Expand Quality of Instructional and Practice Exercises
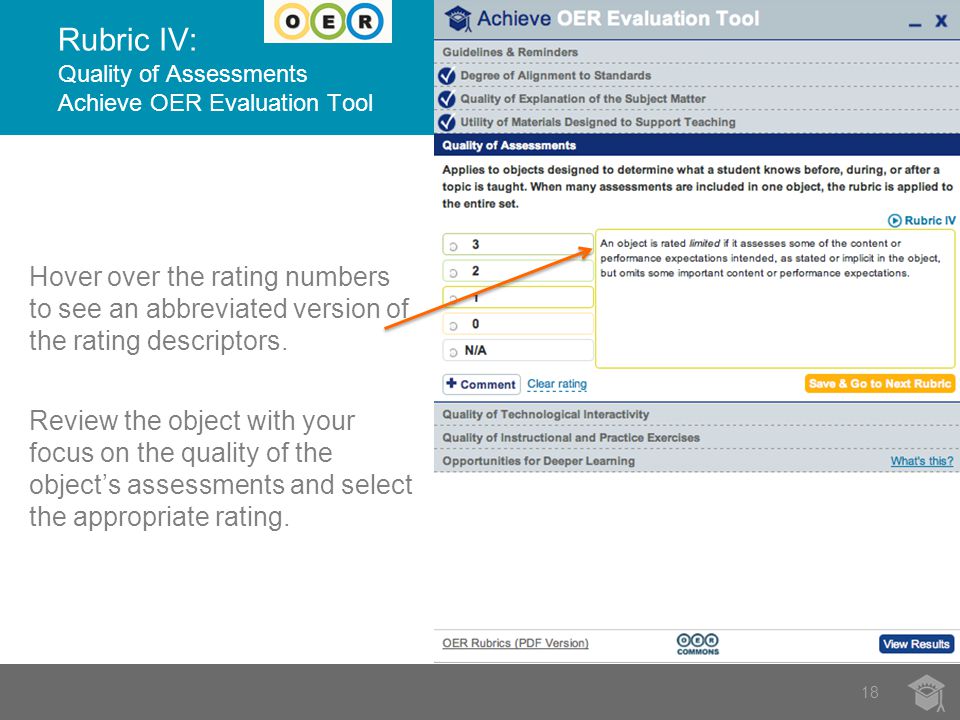 (697, 438)
